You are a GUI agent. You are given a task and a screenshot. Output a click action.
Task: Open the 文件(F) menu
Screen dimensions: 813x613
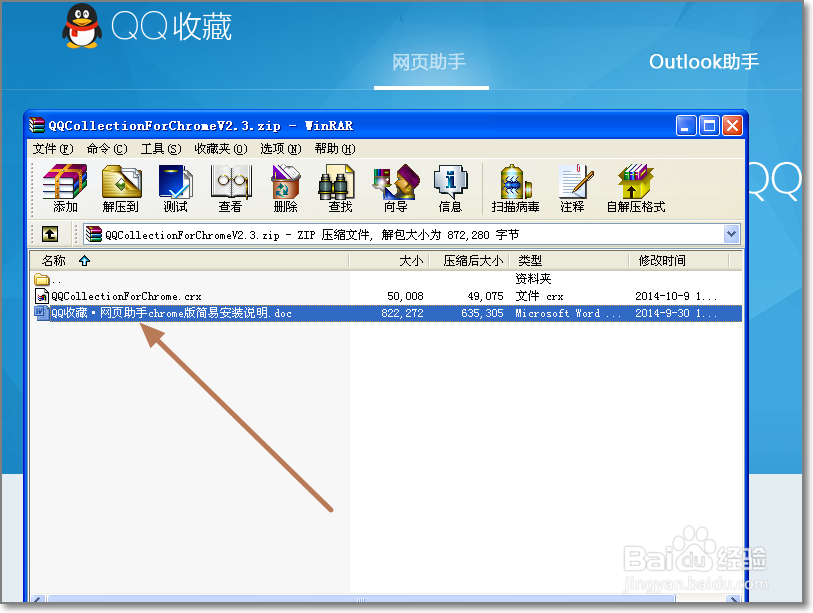[53, 149]
